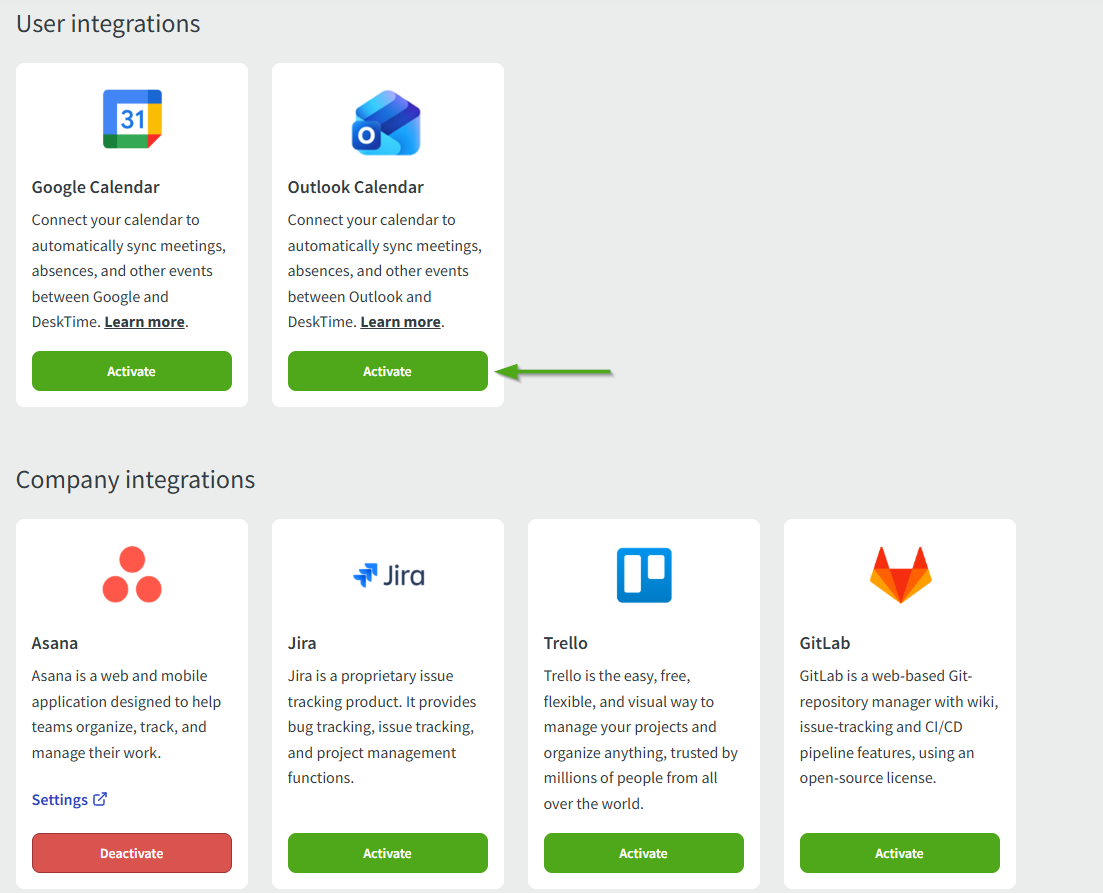Viewport: 1103px width, 893px height.
Task: Activate the Jira integration
Action: [x=388, y=853]
